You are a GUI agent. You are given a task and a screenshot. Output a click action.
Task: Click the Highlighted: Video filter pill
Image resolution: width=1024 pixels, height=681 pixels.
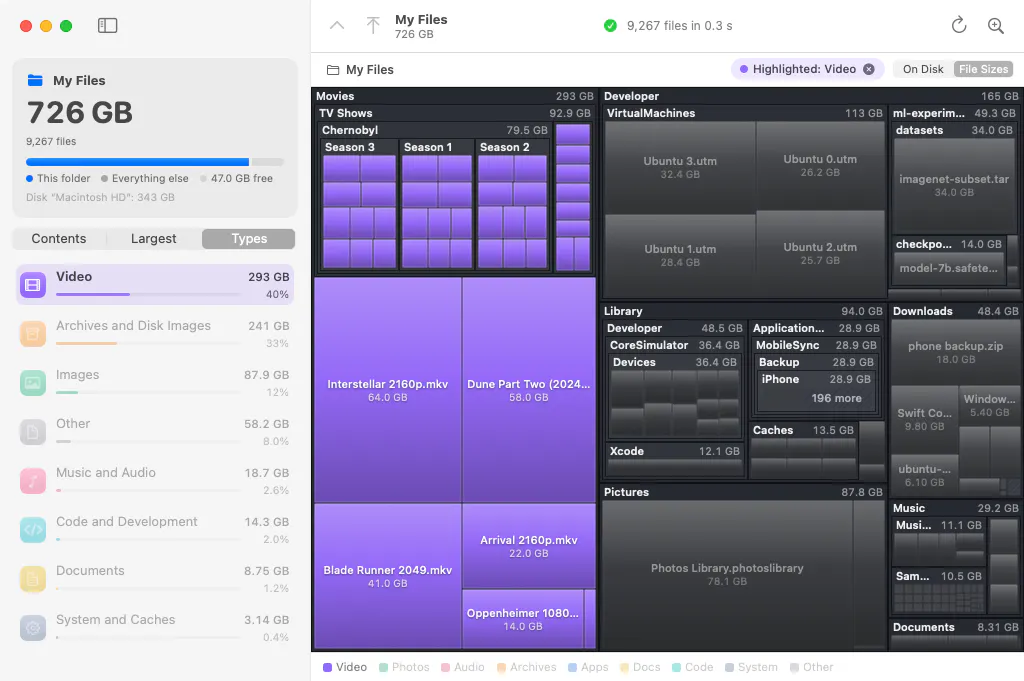point(807,69)
